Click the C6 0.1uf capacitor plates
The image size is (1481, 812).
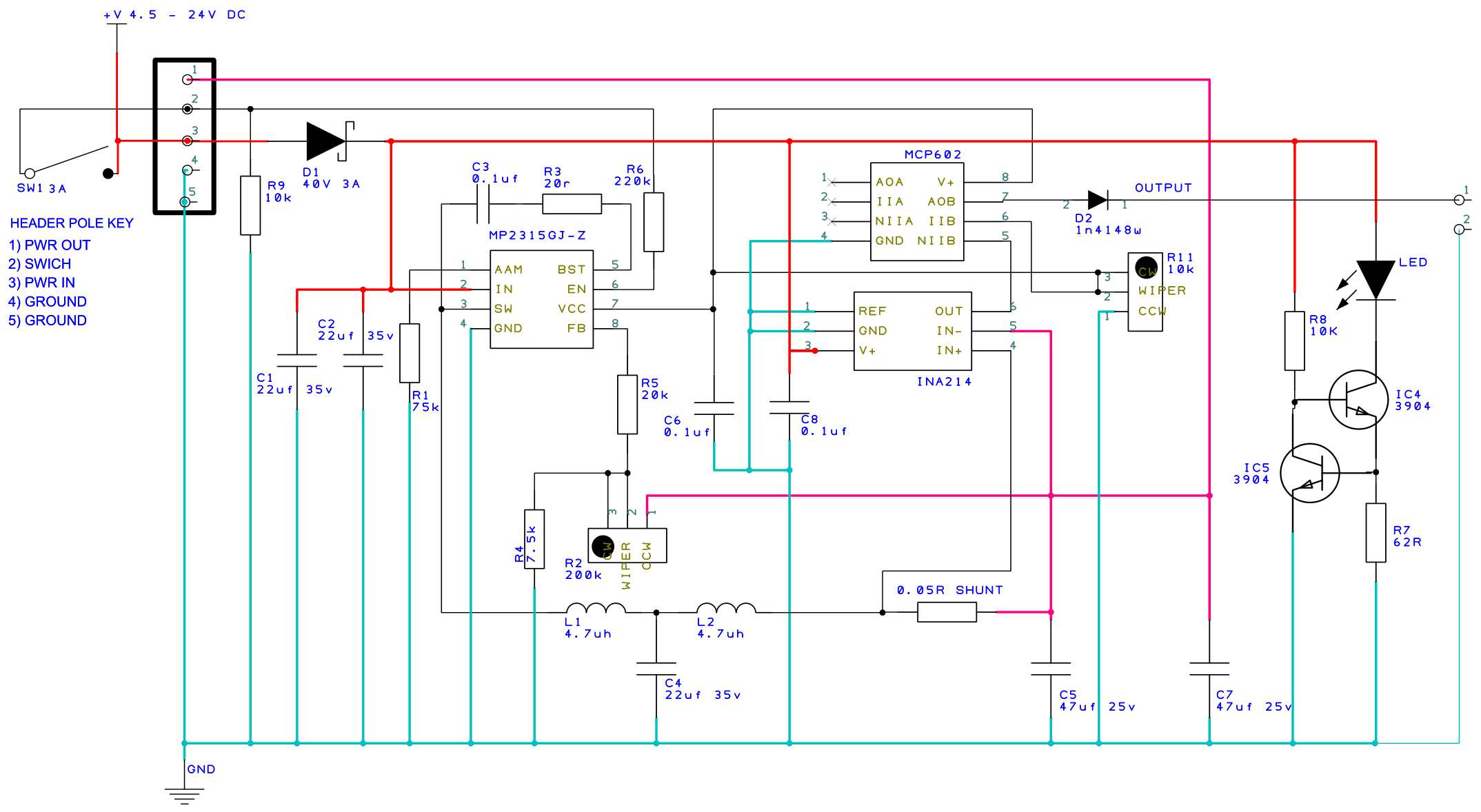(x=714, y=409)
